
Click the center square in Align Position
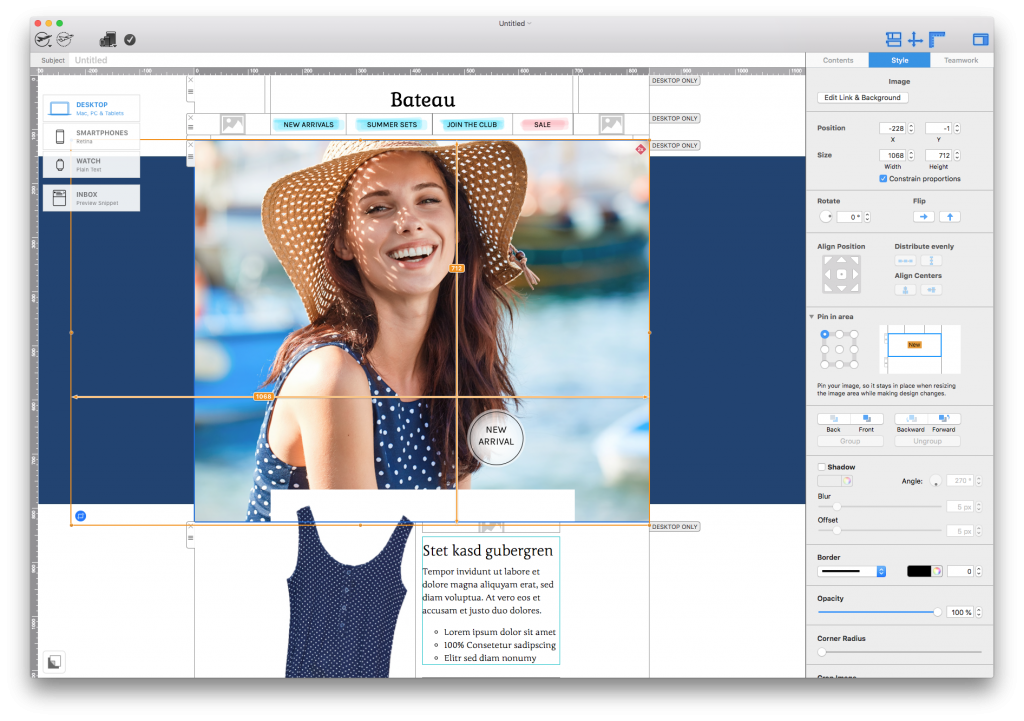coord(841,274)
